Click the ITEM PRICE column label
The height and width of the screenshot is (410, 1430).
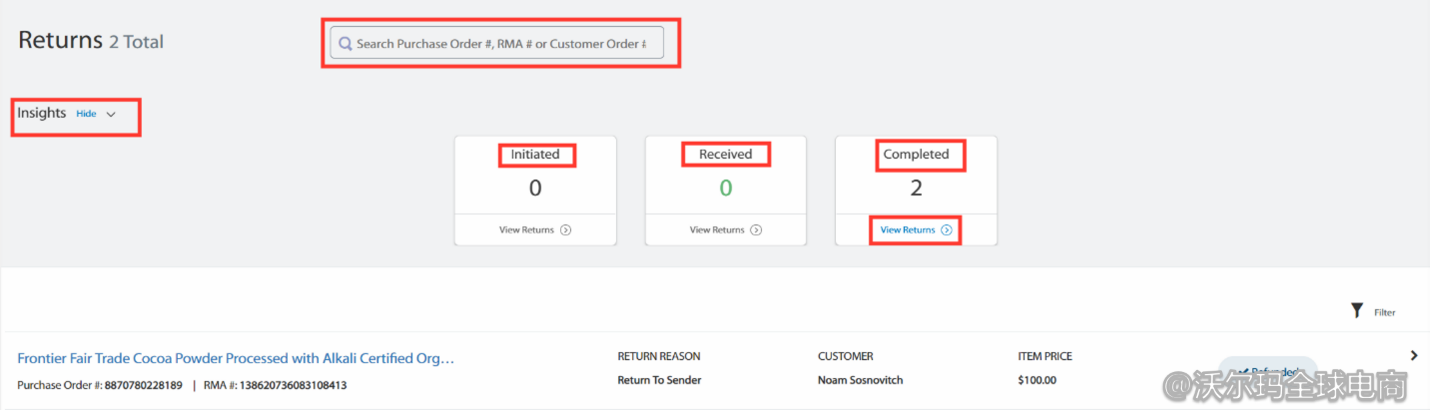point(1045,356)
